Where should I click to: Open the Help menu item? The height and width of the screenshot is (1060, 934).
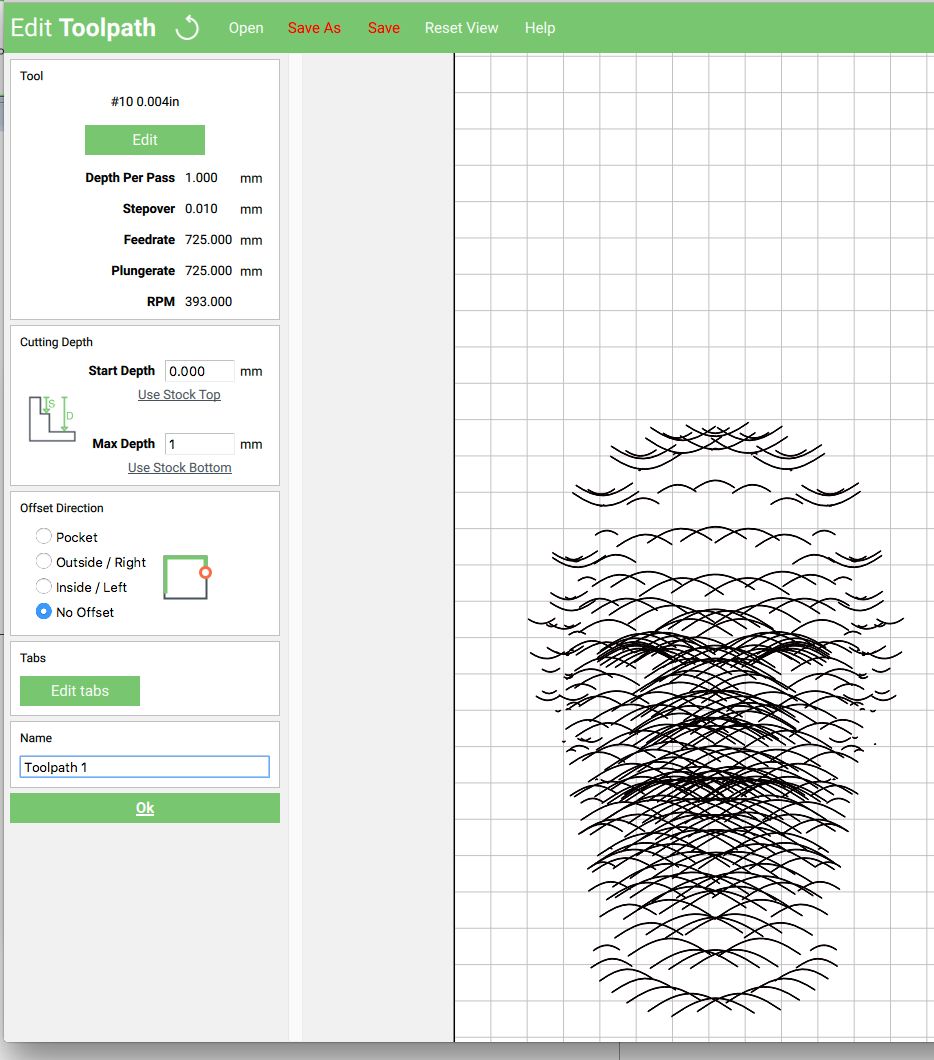[539, 28]
